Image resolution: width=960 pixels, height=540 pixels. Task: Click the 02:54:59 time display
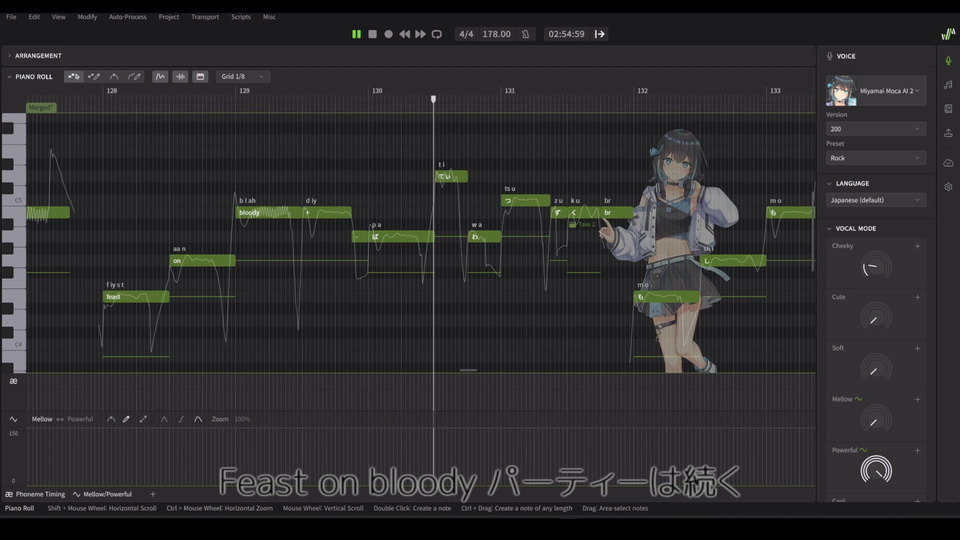(x=566, y=34)
